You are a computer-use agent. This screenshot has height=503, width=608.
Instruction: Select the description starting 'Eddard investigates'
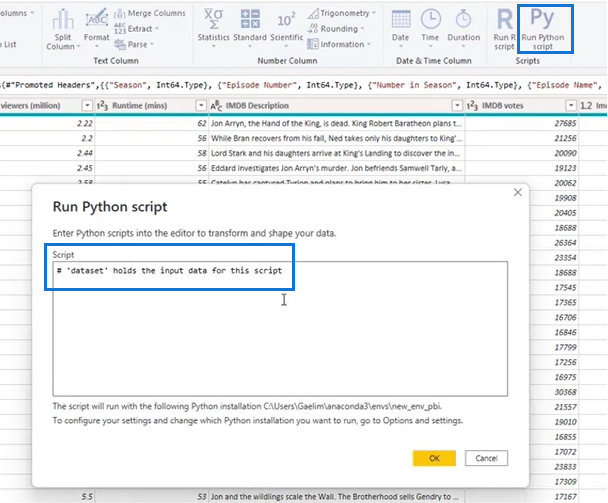click(x=337, y=168)
